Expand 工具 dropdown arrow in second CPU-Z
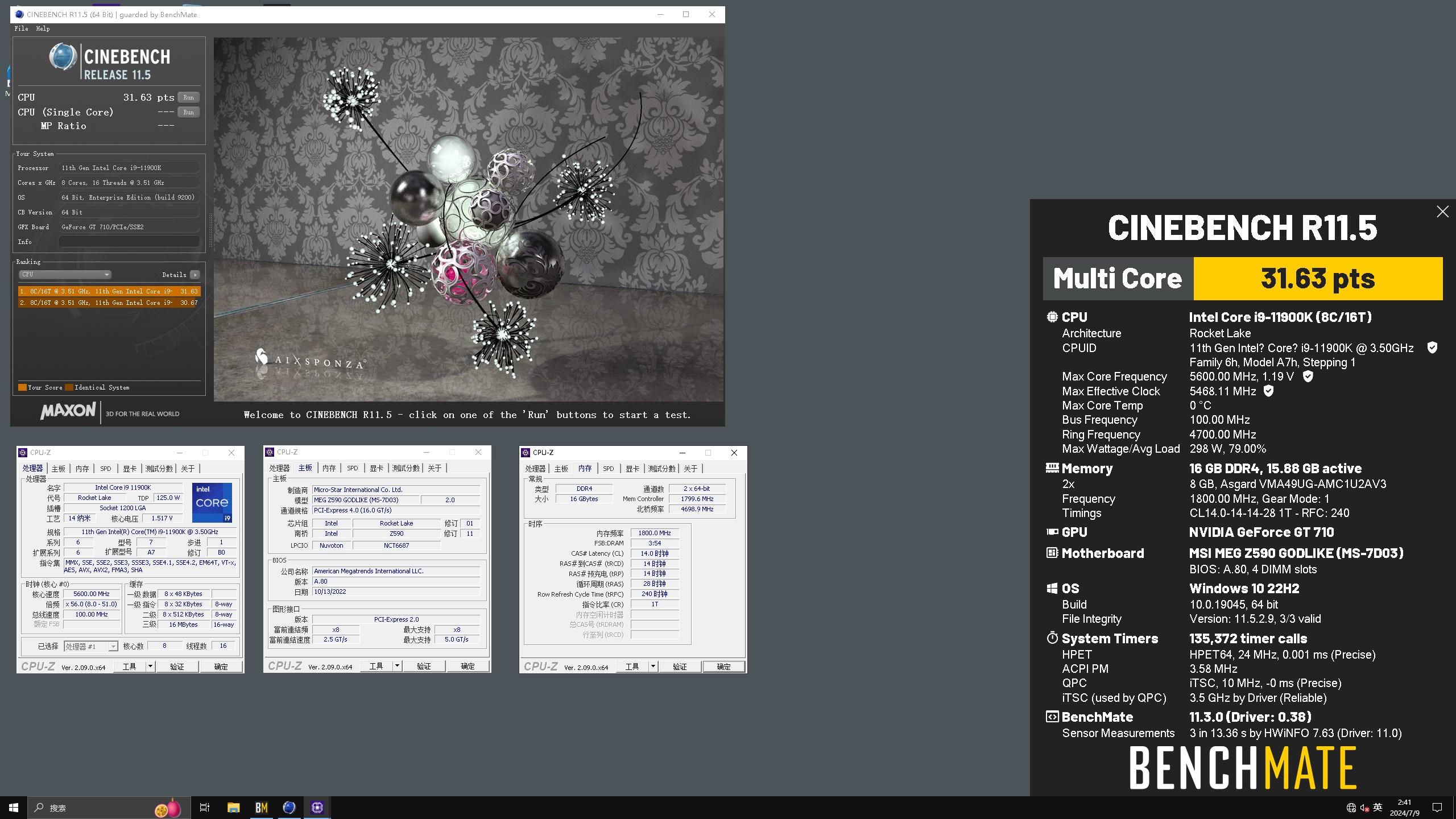 pos(398,666)
